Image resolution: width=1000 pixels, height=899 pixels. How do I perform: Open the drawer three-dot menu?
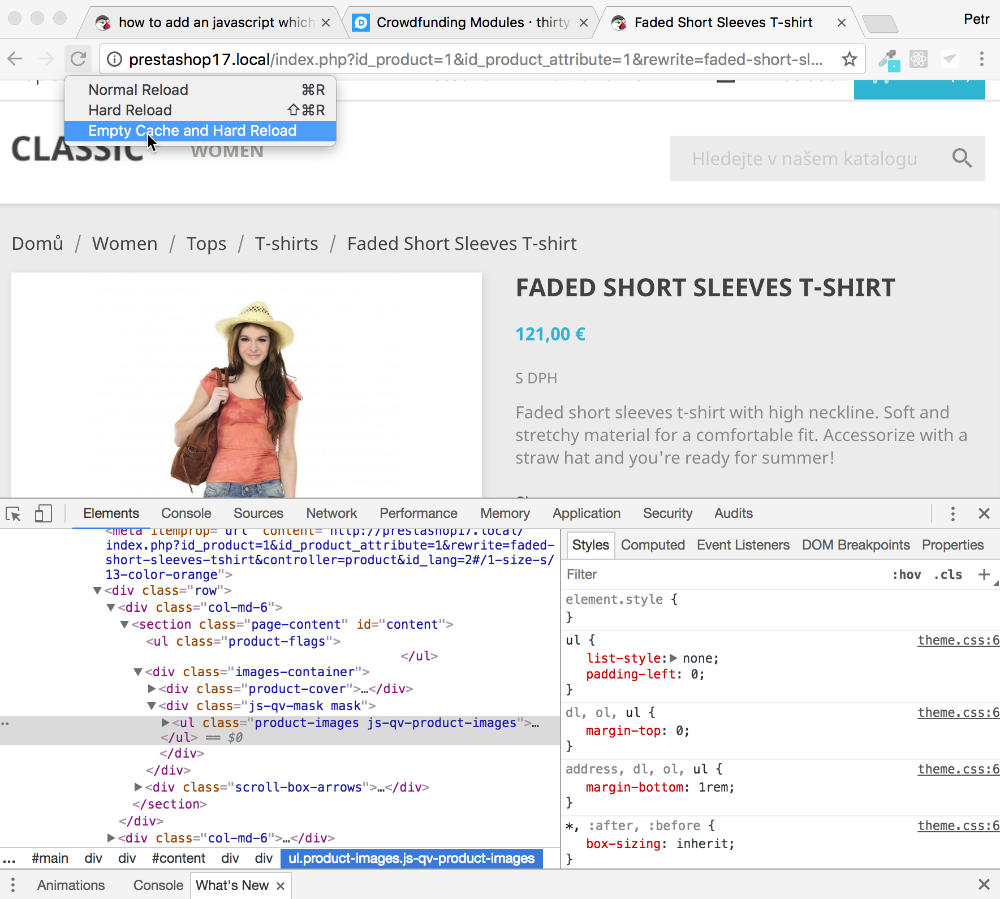click(13, 885)
